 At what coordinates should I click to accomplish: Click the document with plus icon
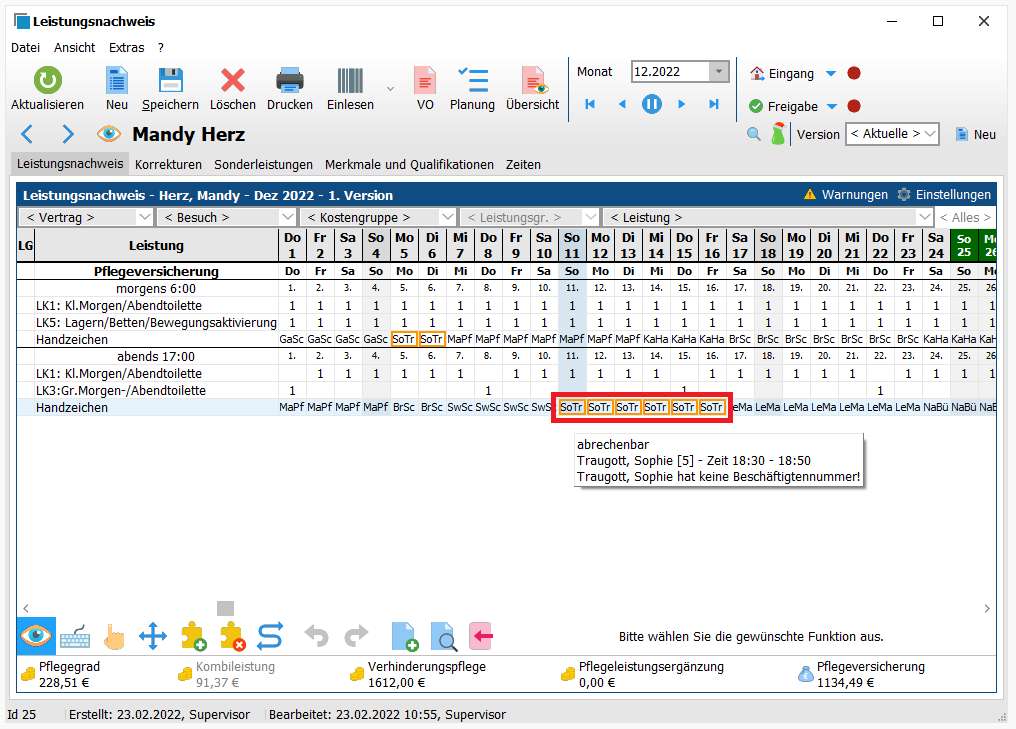(x=404, y=636)
